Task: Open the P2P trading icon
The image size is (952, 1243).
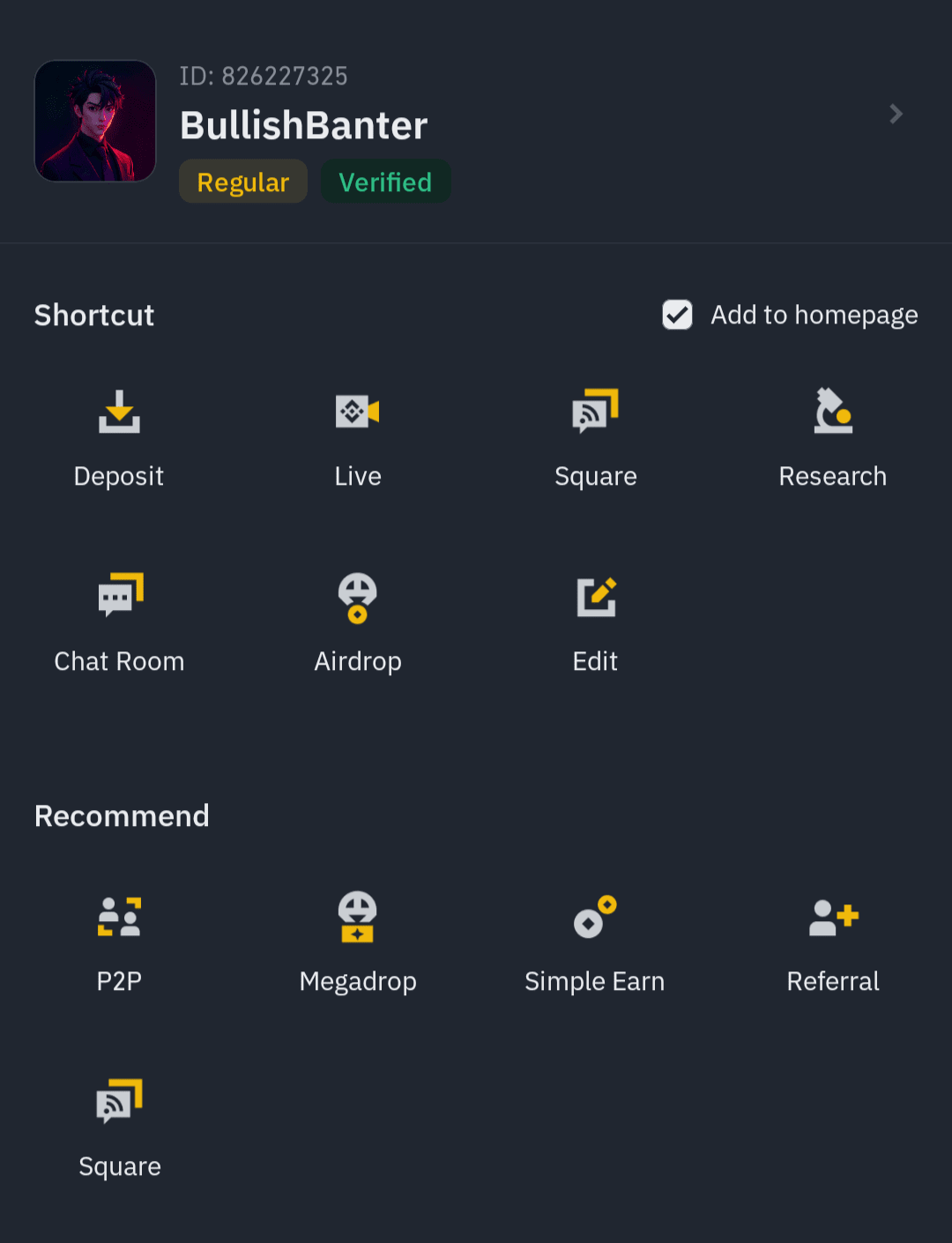Action: 119,917
